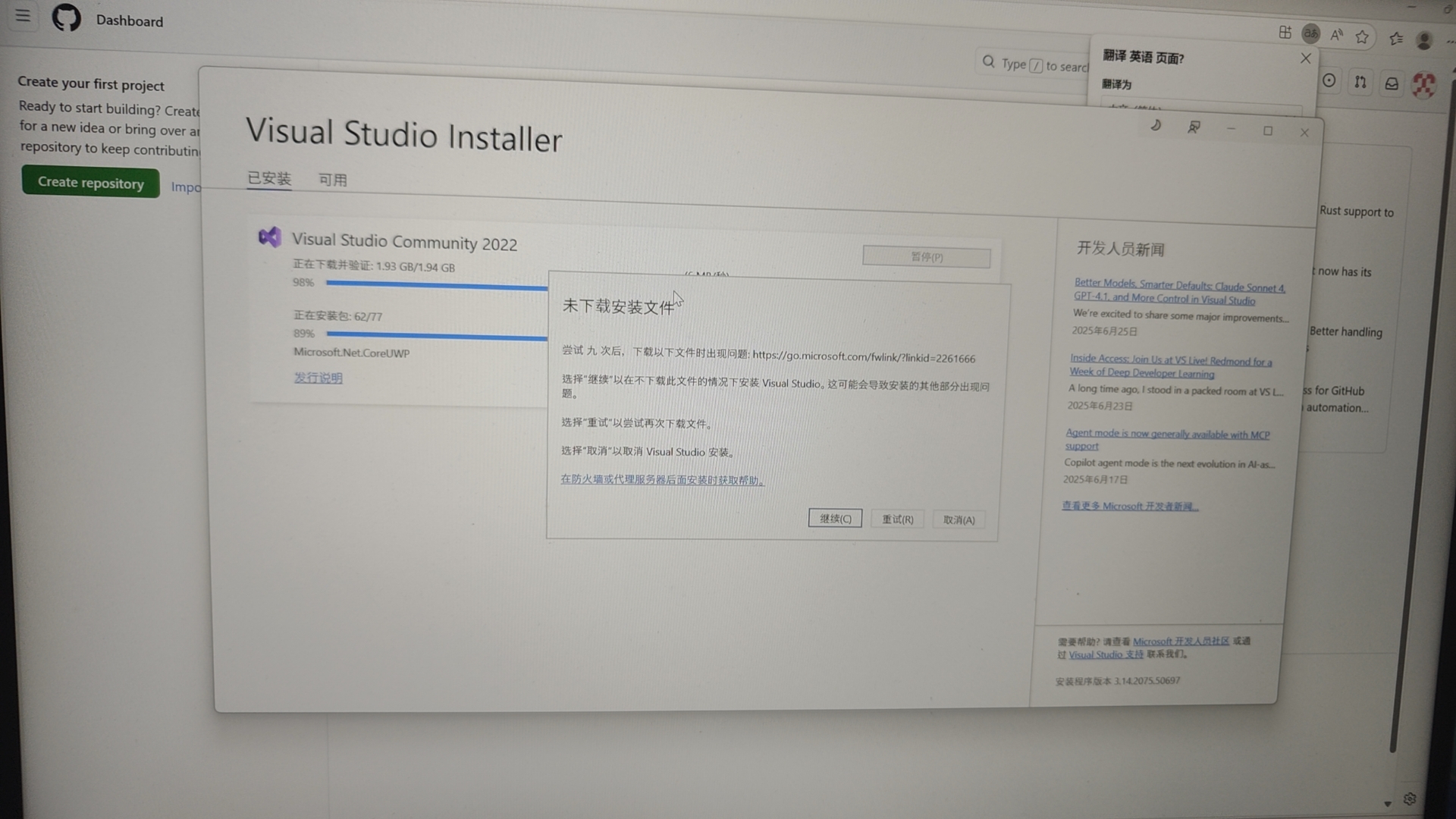Click the Create your first project heading
Viewport: 1456px width, 819px height.
pyautogui.click(x=91, y=83)
